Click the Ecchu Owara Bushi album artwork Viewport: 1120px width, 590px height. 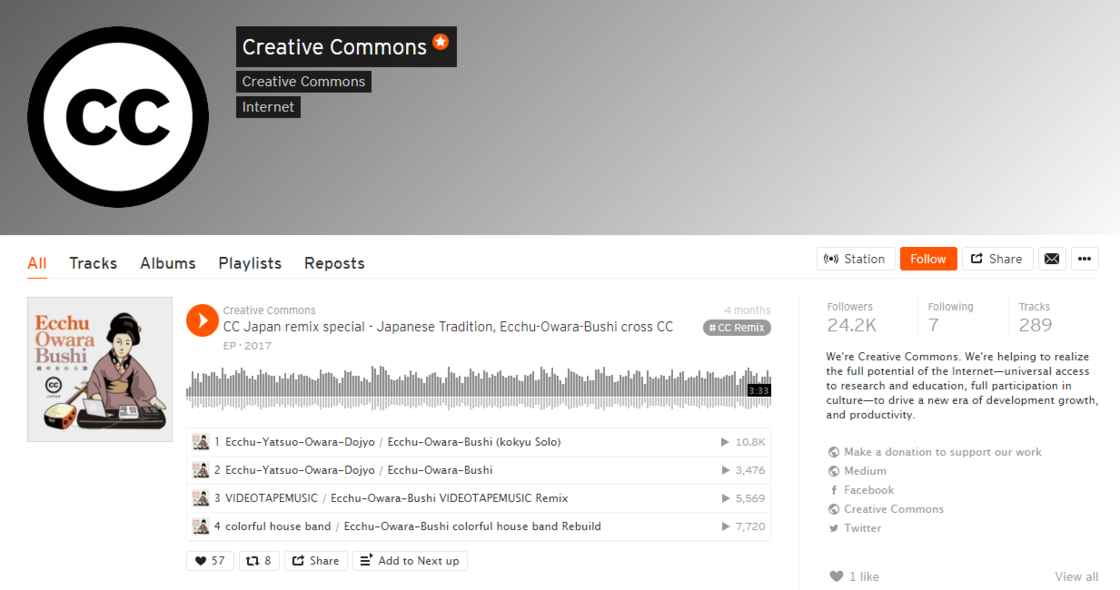[x=100, y=369]
